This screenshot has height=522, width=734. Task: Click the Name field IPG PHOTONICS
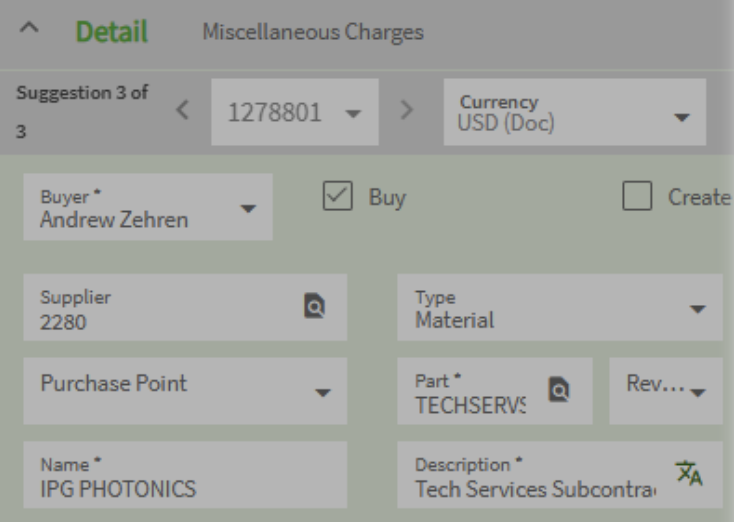(185, 479)
